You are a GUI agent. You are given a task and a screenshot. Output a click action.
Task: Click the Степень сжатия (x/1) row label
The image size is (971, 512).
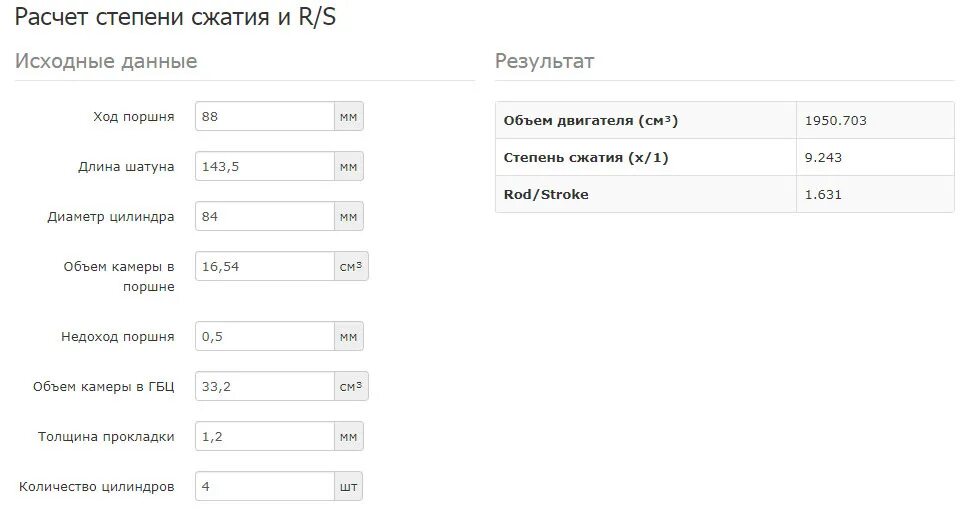586,157
